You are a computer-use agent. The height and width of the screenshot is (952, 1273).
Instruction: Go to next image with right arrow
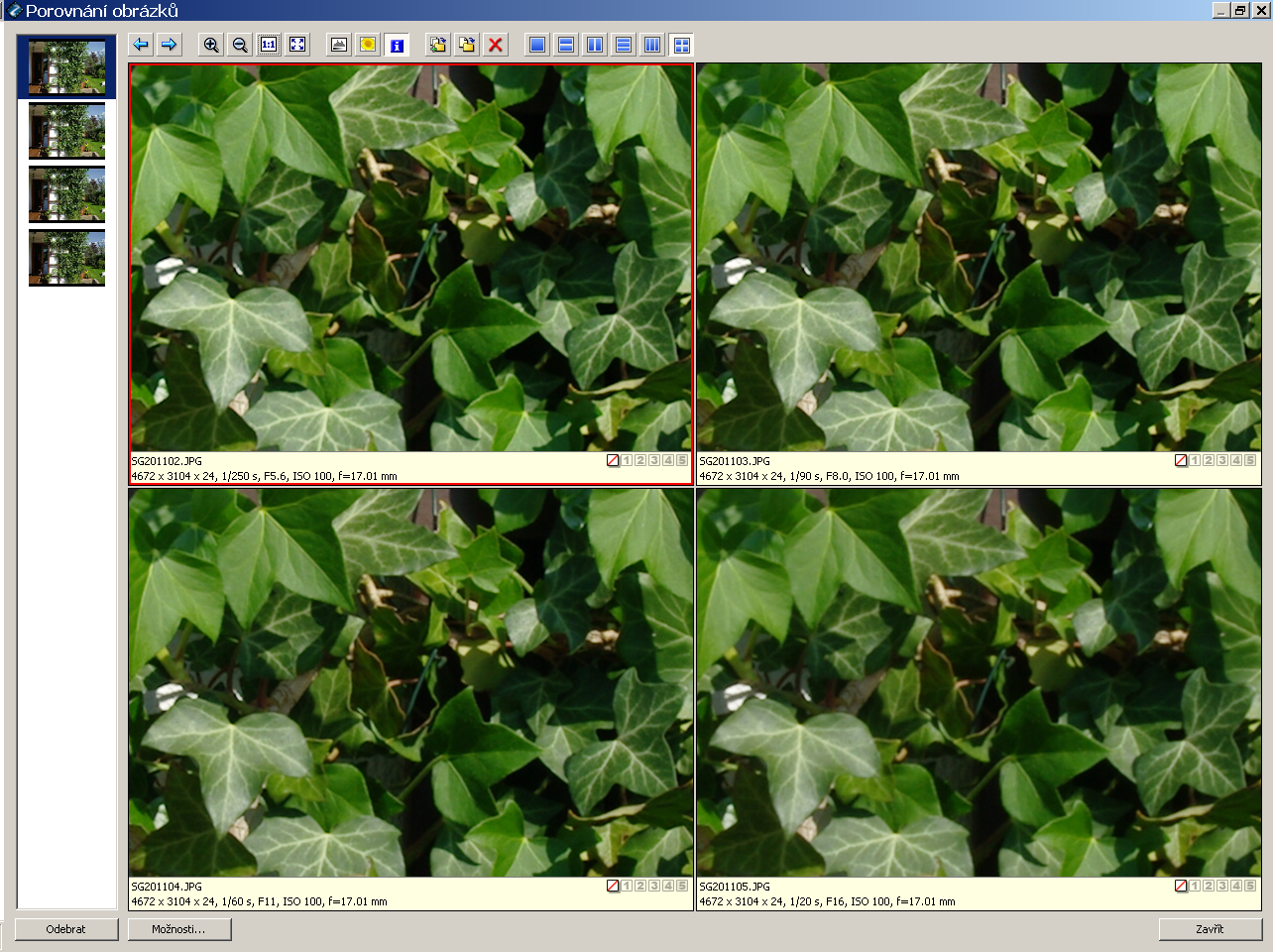click(x=170, y=45)
